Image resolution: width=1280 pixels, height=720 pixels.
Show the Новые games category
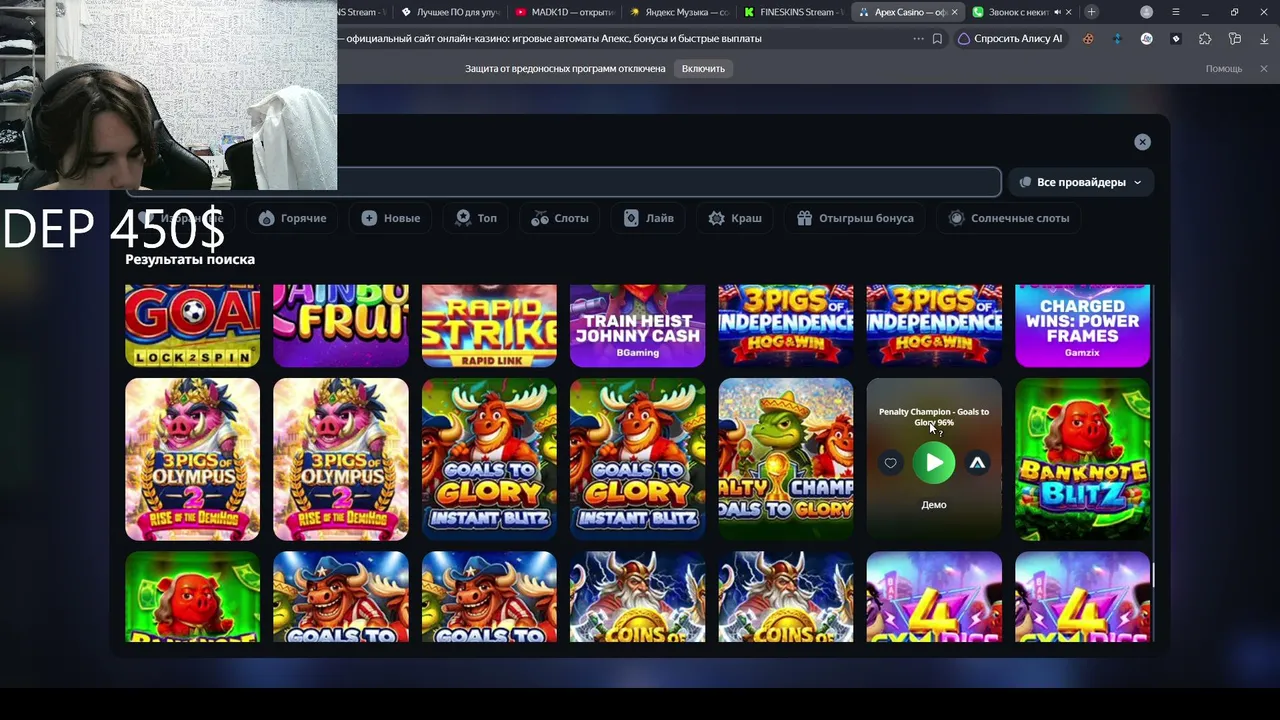tap(391, 218)
